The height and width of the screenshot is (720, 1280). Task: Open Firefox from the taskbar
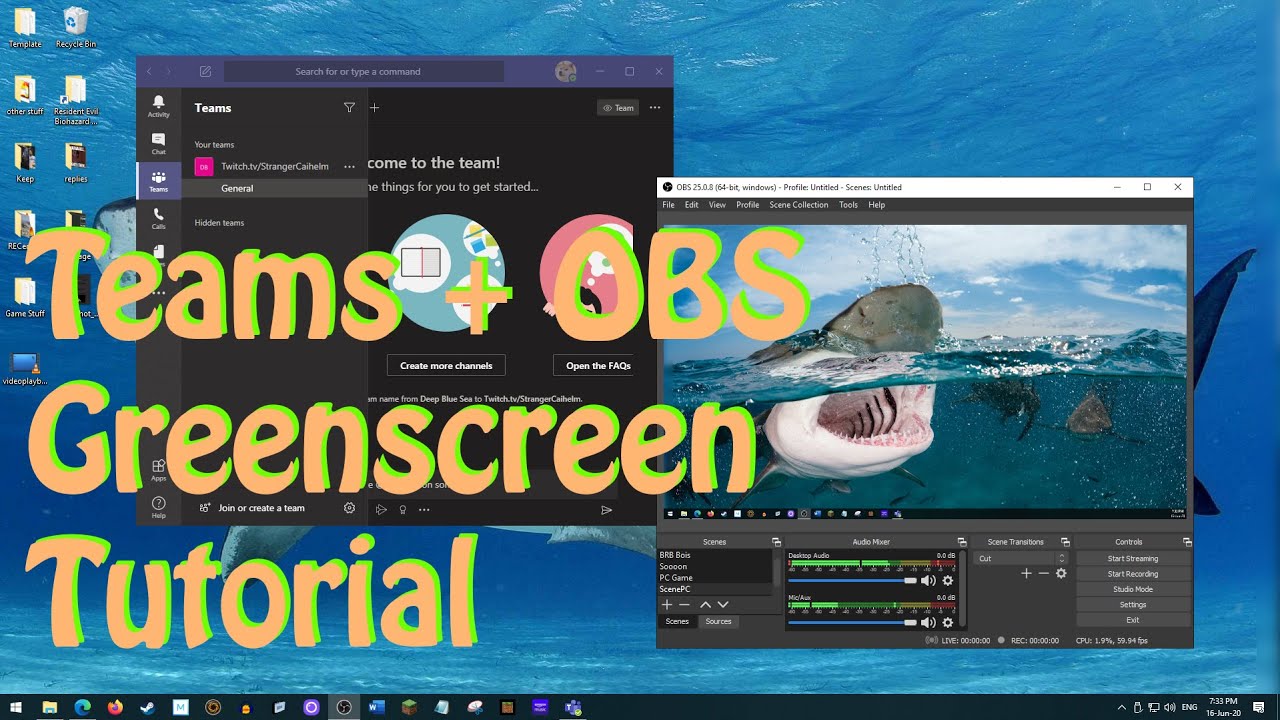pos(115,707)
